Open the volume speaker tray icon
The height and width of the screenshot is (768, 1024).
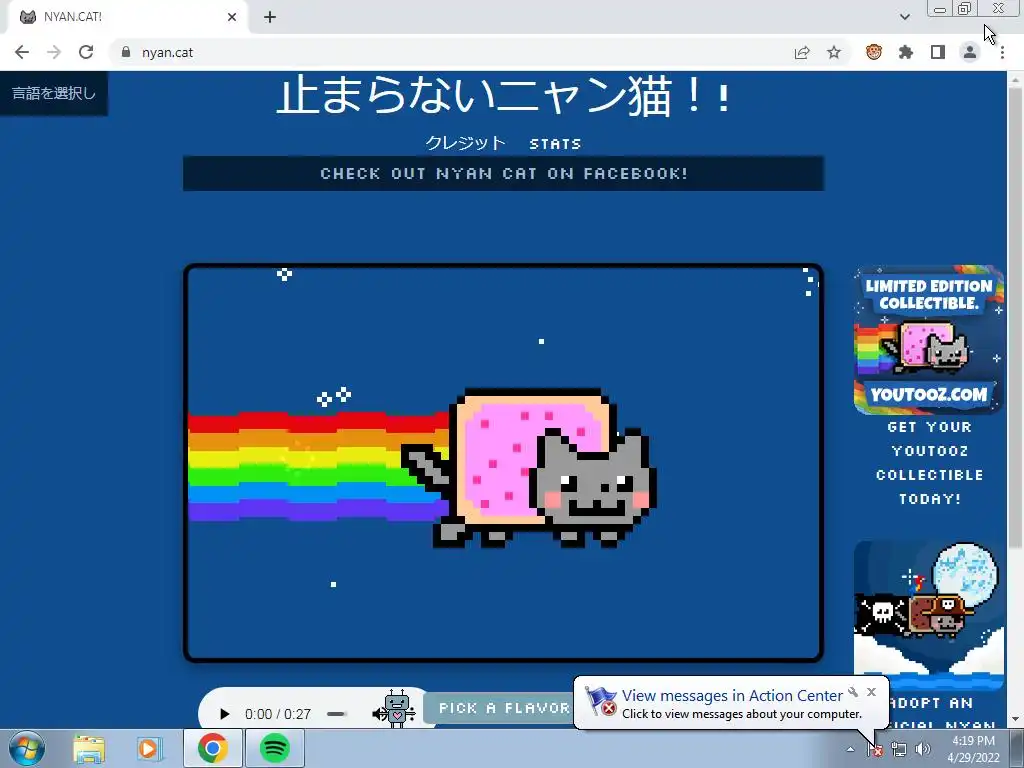[922, 749]
